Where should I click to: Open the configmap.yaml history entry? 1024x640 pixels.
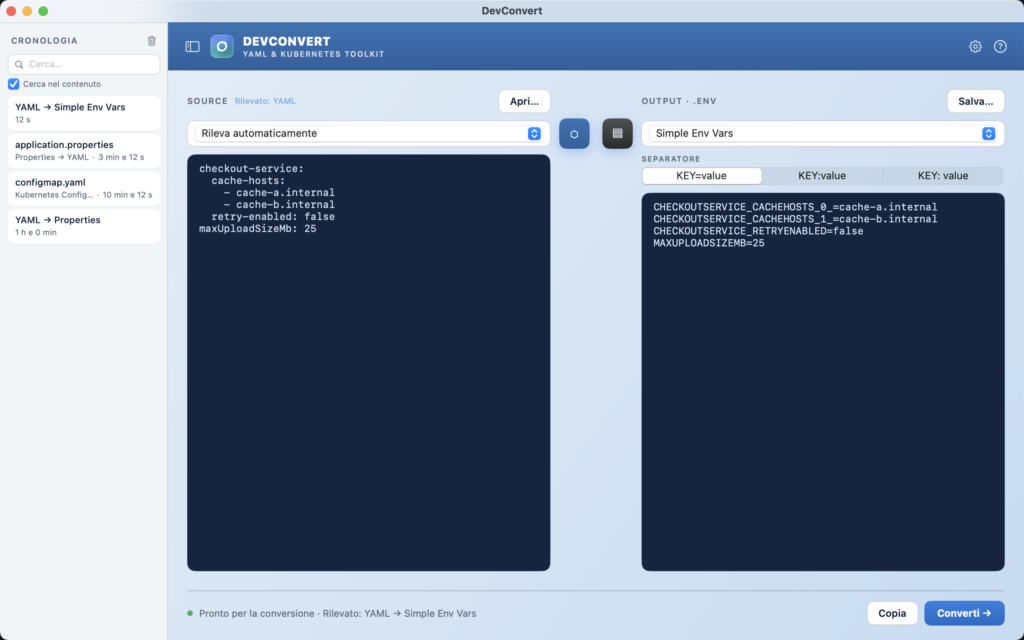(x=84, y=188)
